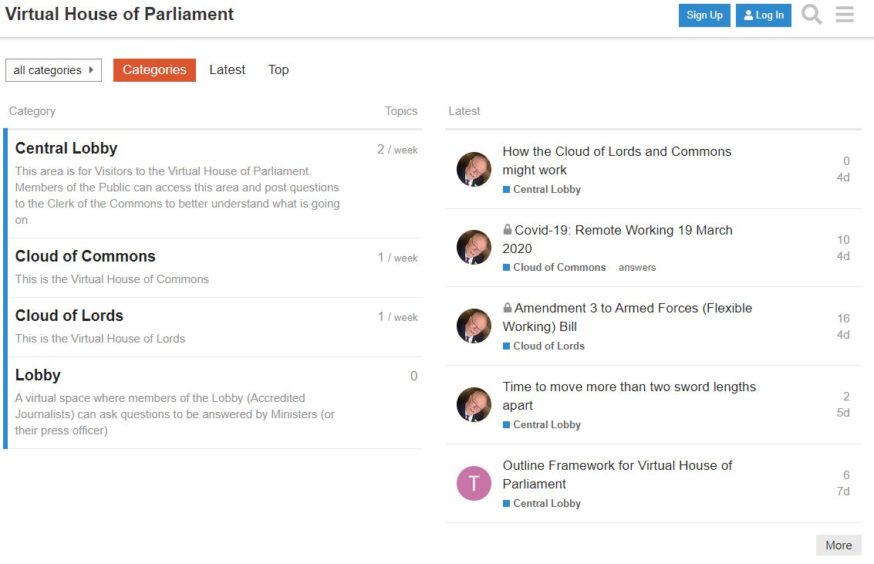Screen dimensions: 874x564
Task: Click the Log In button
Action: [764, 16]
